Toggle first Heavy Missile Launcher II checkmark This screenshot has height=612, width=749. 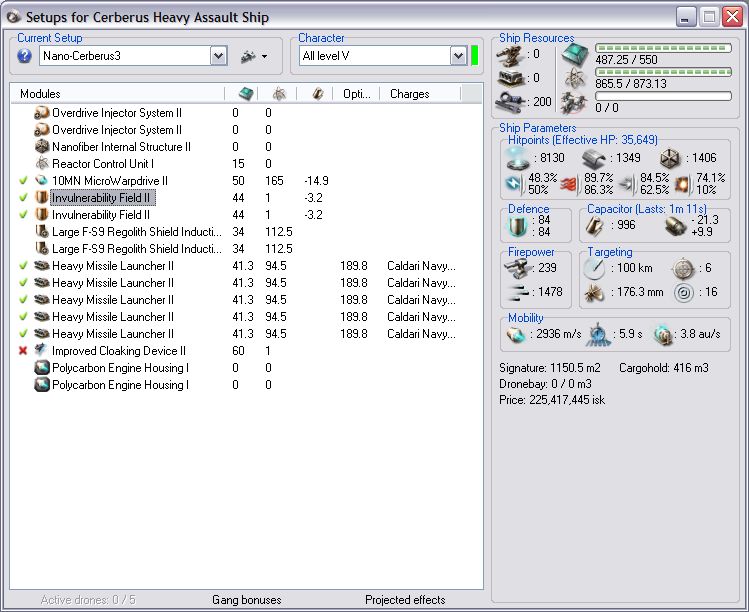click(x=23, y=266)
